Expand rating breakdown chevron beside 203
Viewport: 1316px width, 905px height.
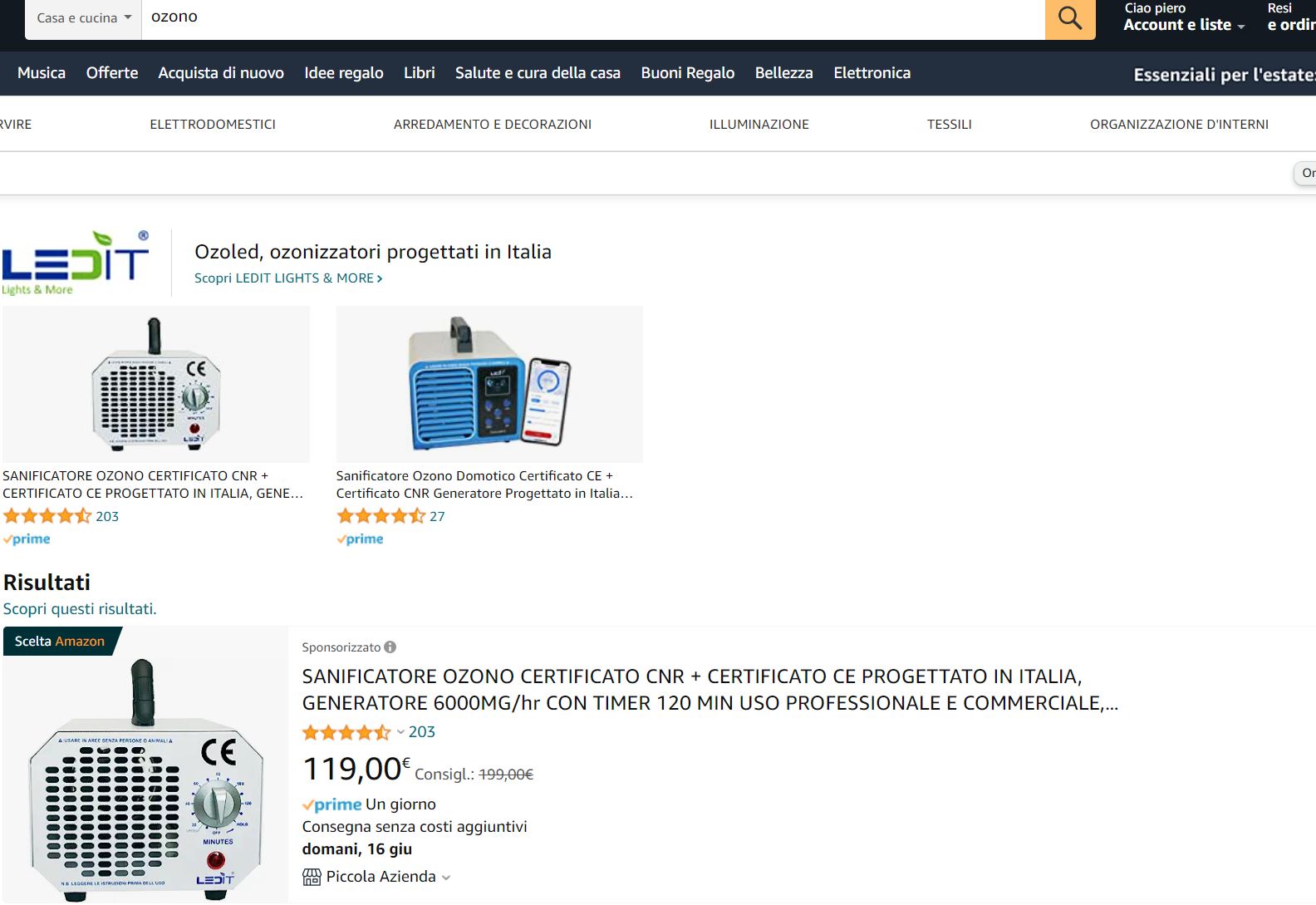click(400, 732)
